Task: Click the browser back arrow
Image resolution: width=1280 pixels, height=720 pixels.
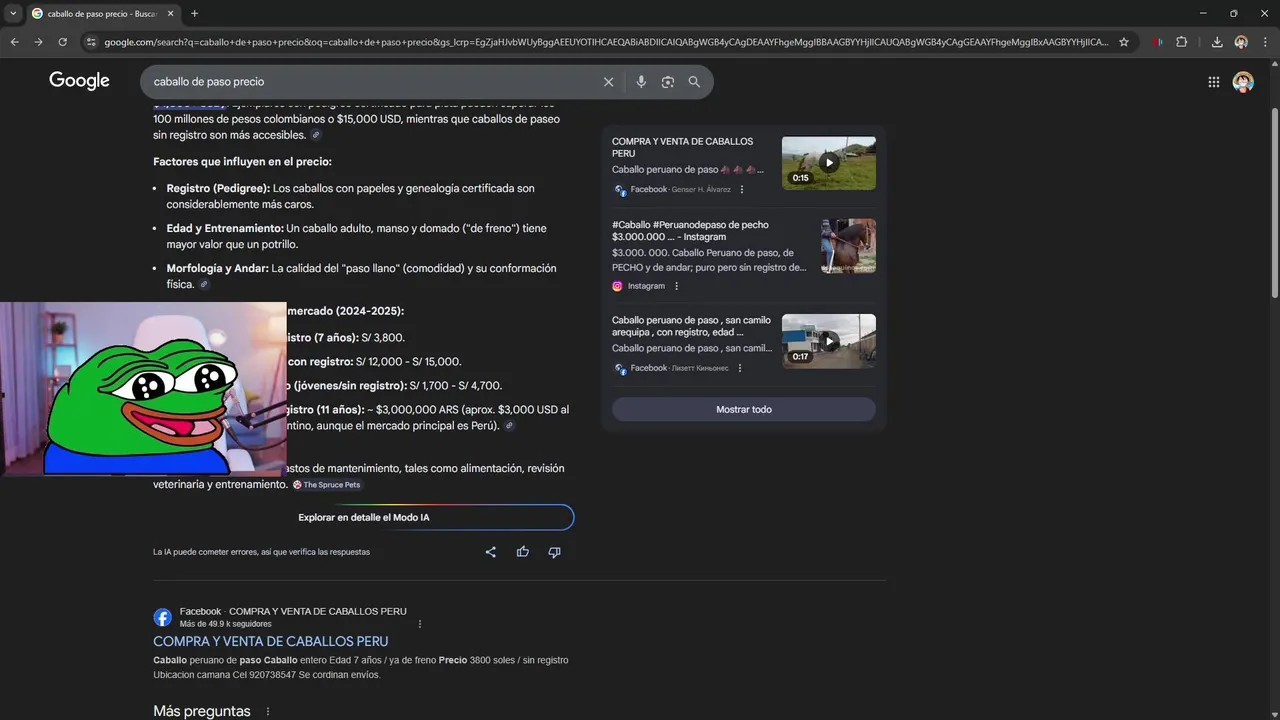Action: tap(14, 42)
